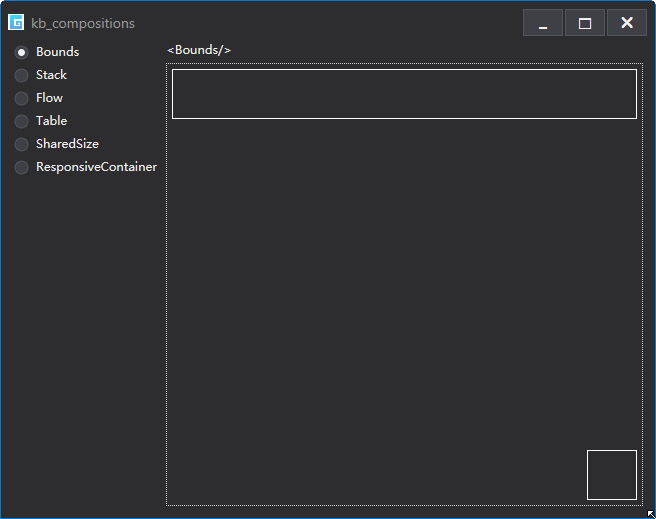Click the 'Flow' text label
The height and width of the screenshot is (519, 656).
pos(49,98)
